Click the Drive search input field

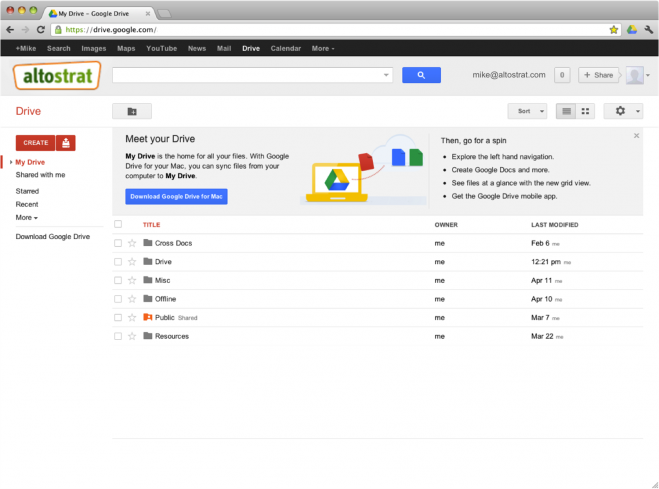(246, 75)
